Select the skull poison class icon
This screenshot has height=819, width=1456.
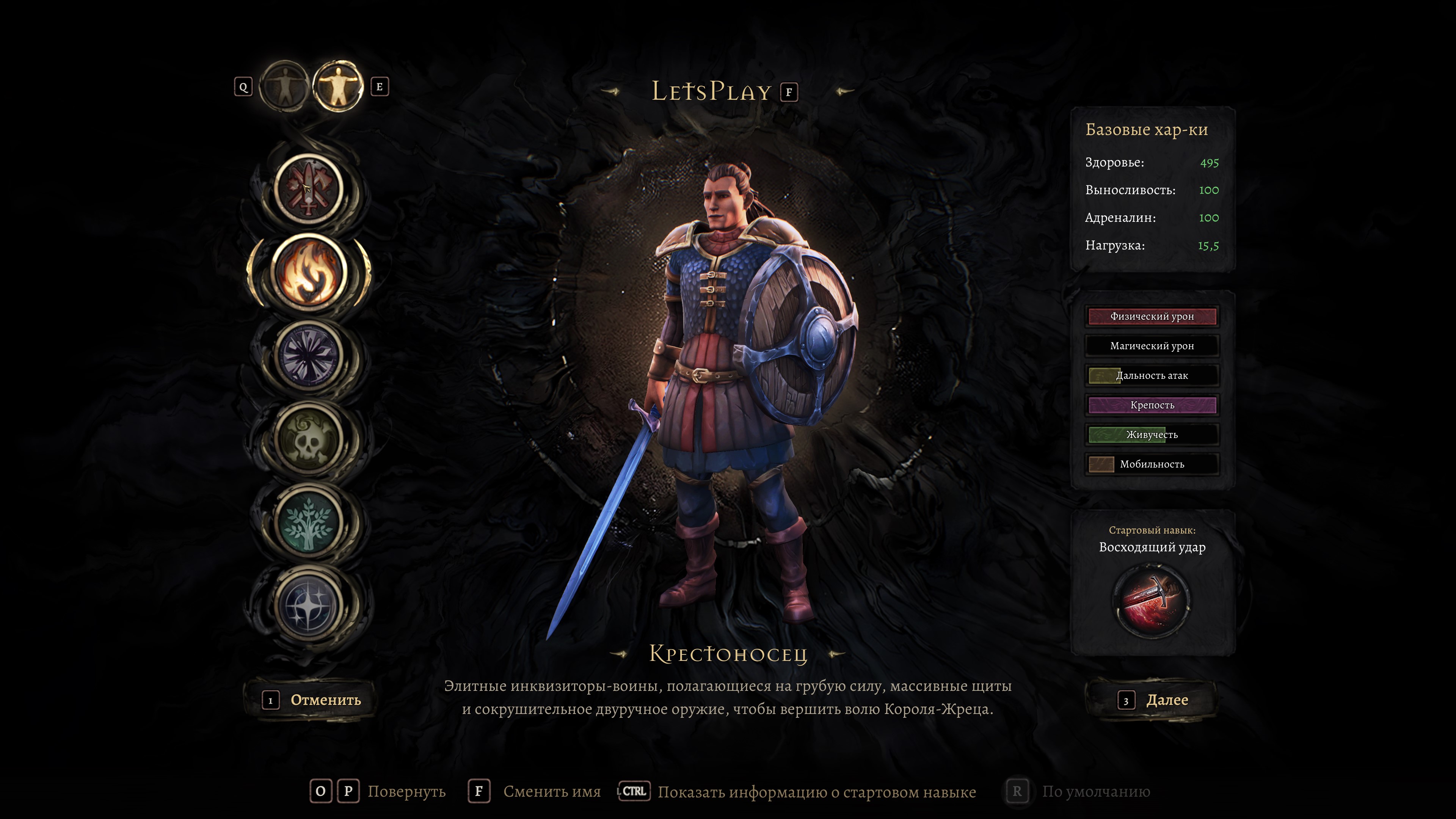tap(309, 439)
